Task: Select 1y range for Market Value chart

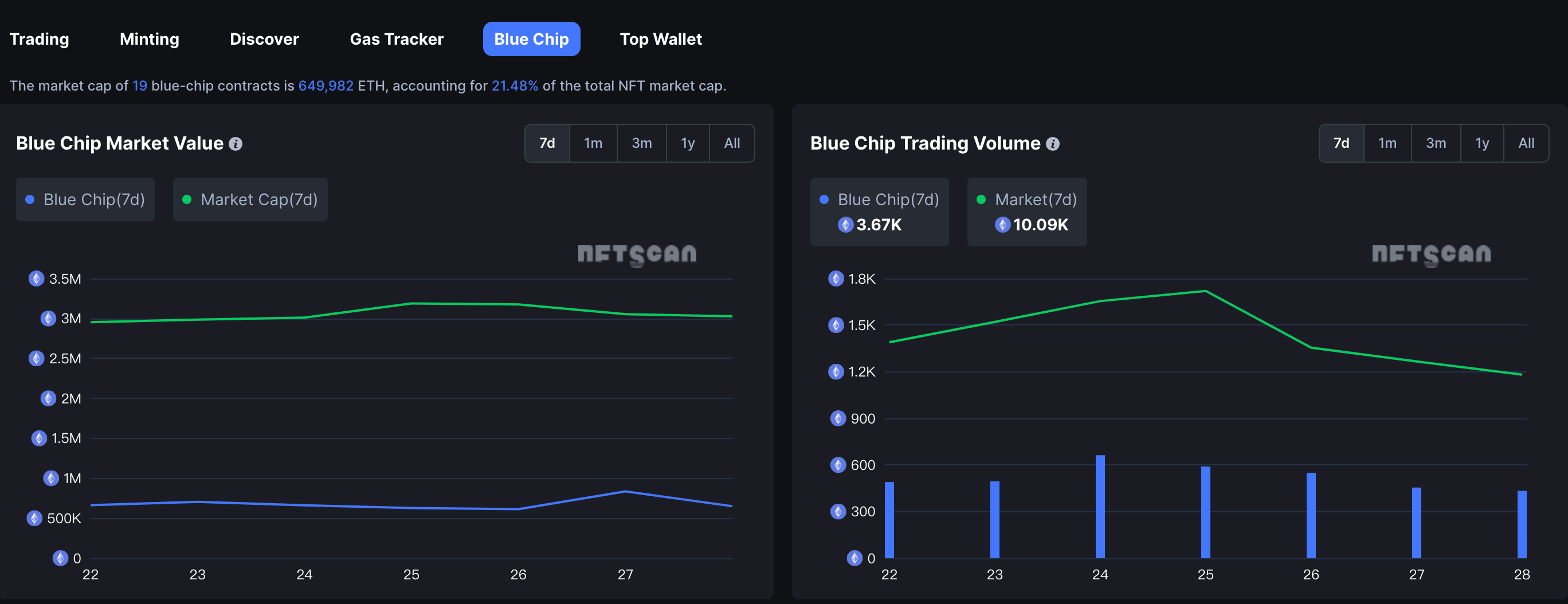Action: click(x=688, y=143)
